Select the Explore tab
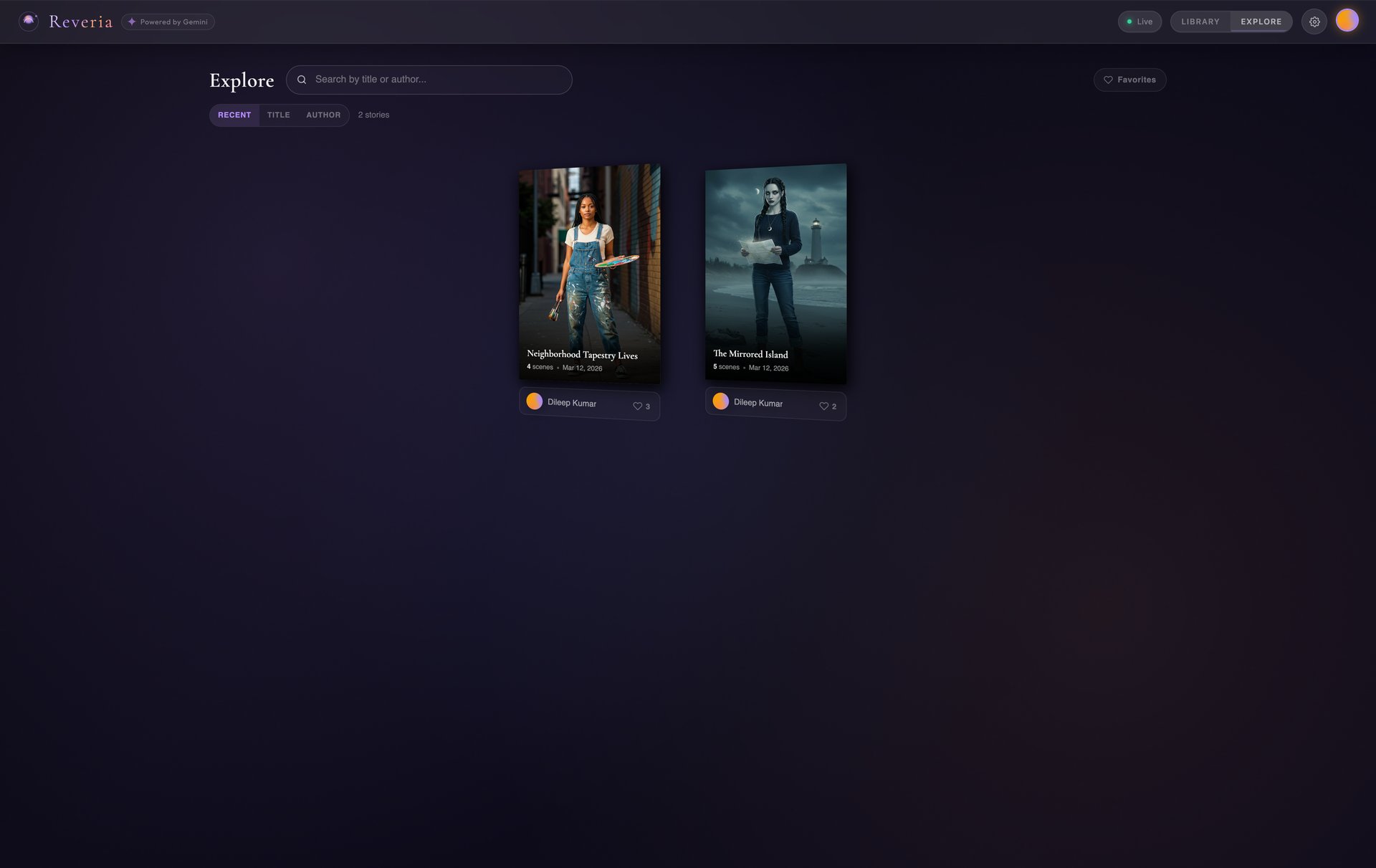Viewport: 1376px width, 868px height. 1261,22
